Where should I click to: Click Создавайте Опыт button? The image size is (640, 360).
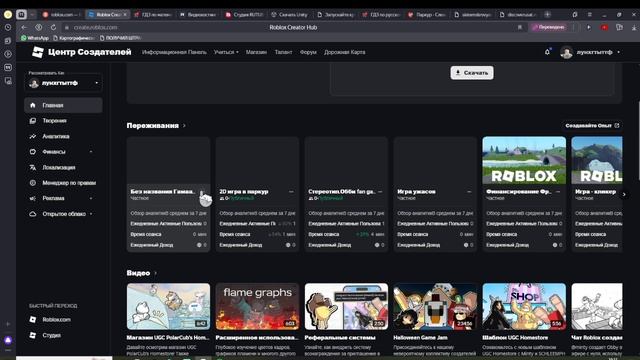(592, 125)
